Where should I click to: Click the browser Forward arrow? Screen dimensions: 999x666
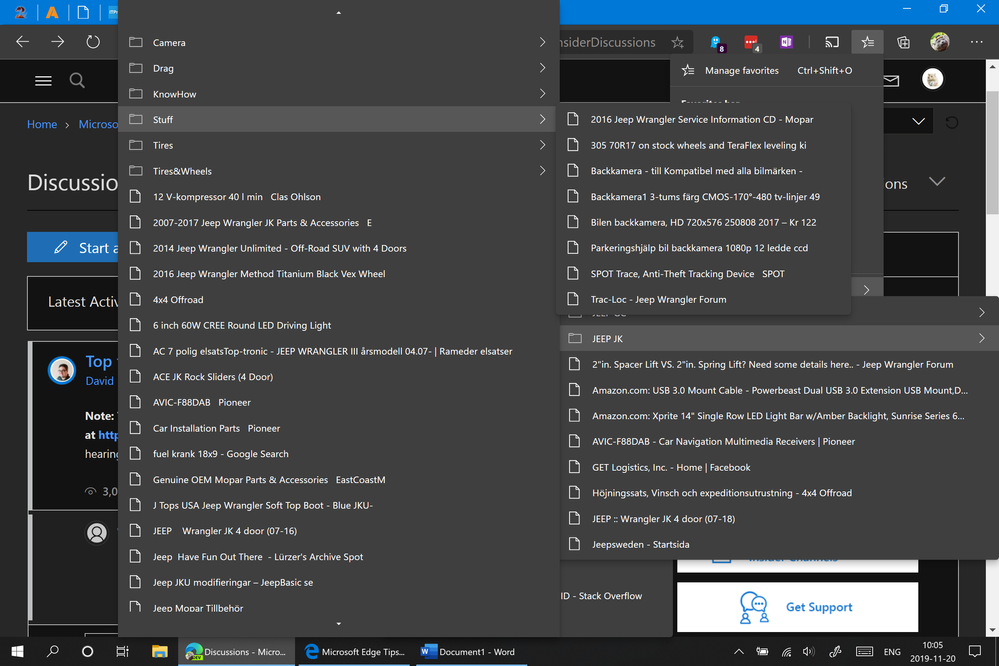58,42
